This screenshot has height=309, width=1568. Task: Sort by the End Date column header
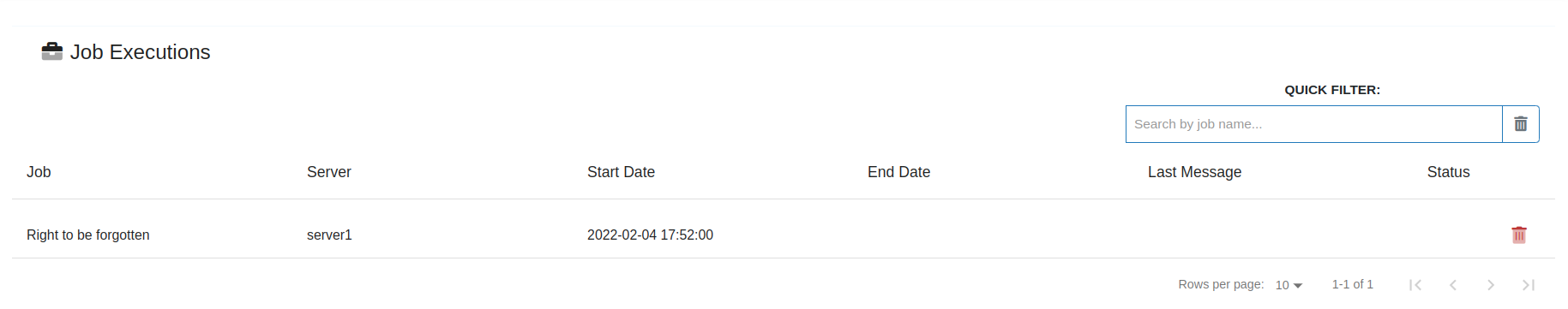pos(898,172)
